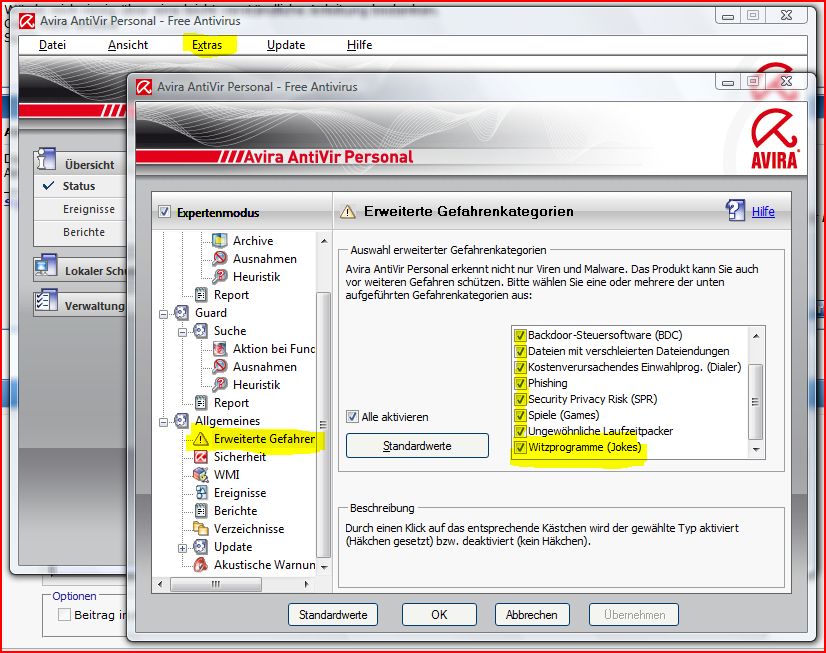Click the Übernehmen button
826x653 pixels.
(x=634, y=615)
